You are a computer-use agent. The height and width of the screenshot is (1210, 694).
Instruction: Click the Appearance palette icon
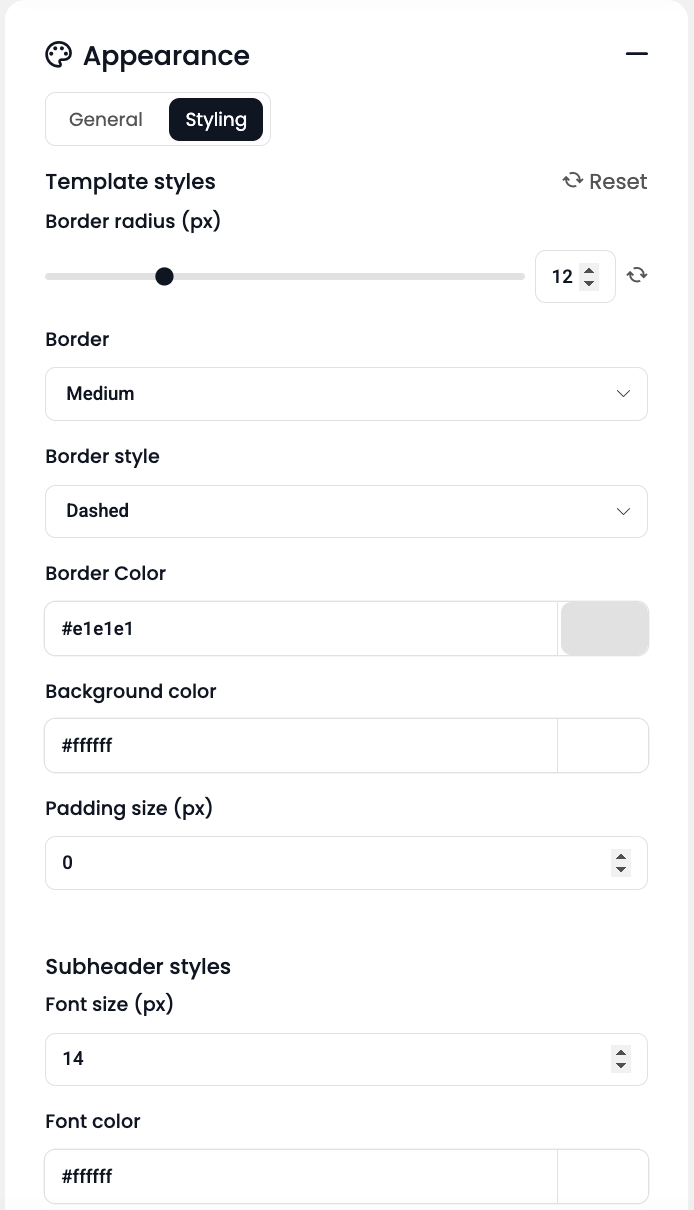59,55
